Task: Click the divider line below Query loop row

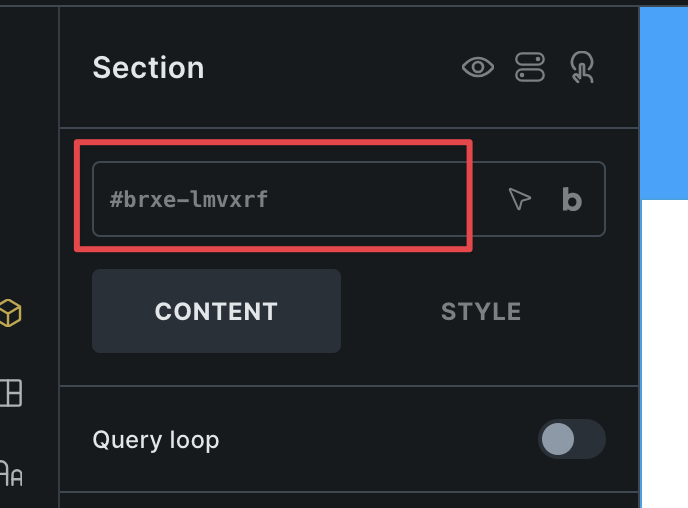Action: (x=349, y=492)
